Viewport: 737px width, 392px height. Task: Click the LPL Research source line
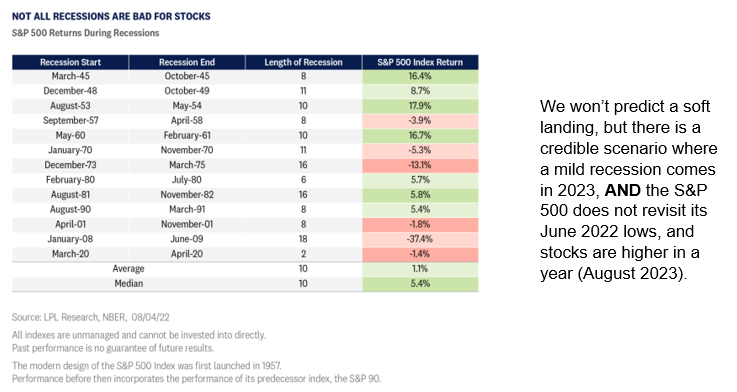click(x=91, y=317)
